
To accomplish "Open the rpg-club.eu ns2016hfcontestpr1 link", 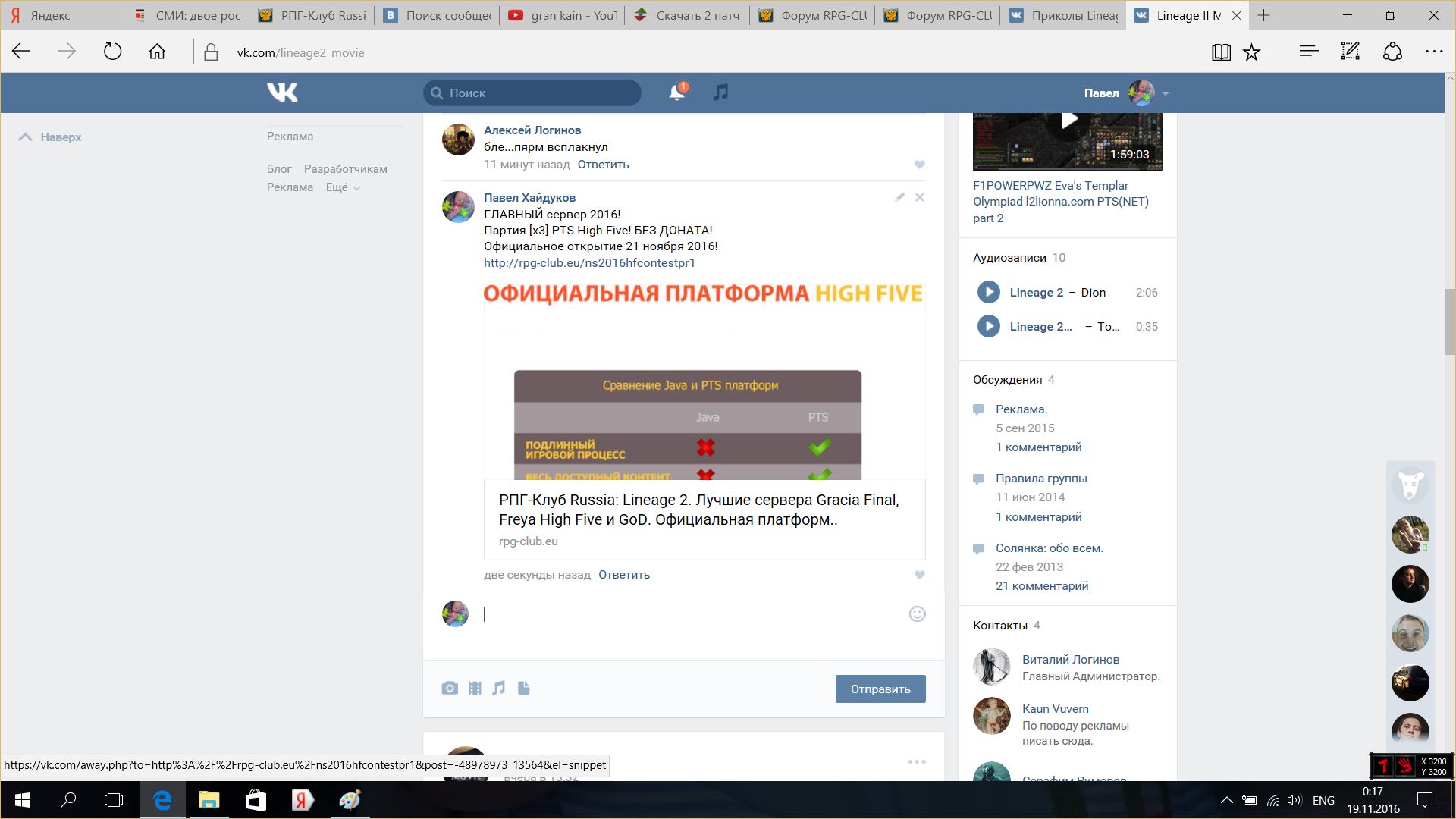I will pos(589,263).
